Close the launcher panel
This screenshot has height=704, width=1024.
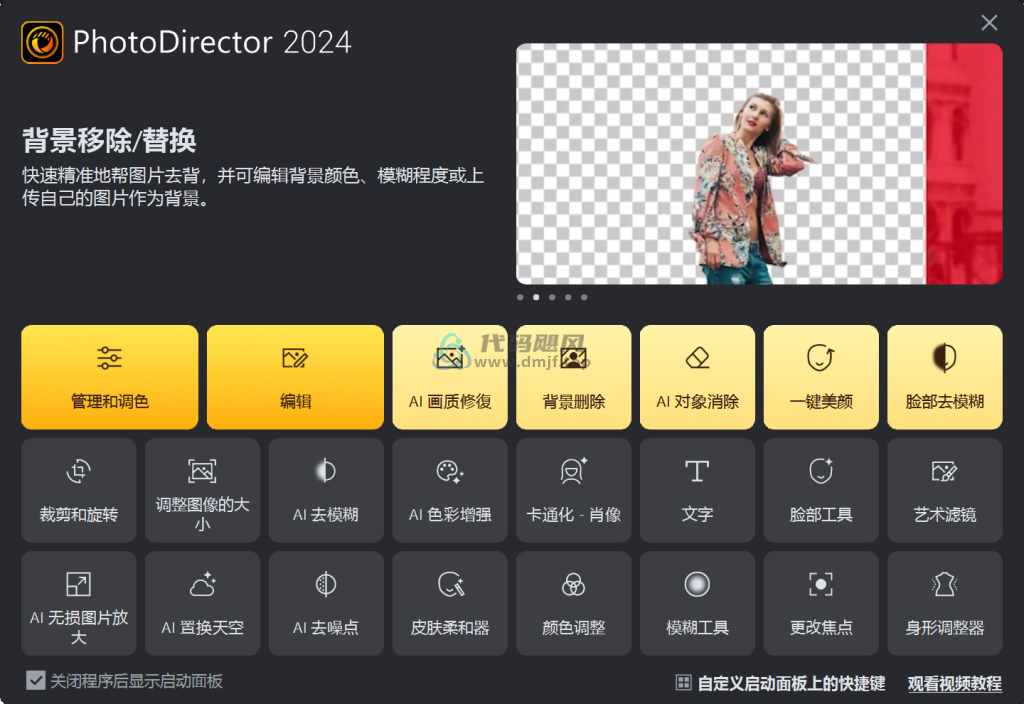(x=989, y=23)
